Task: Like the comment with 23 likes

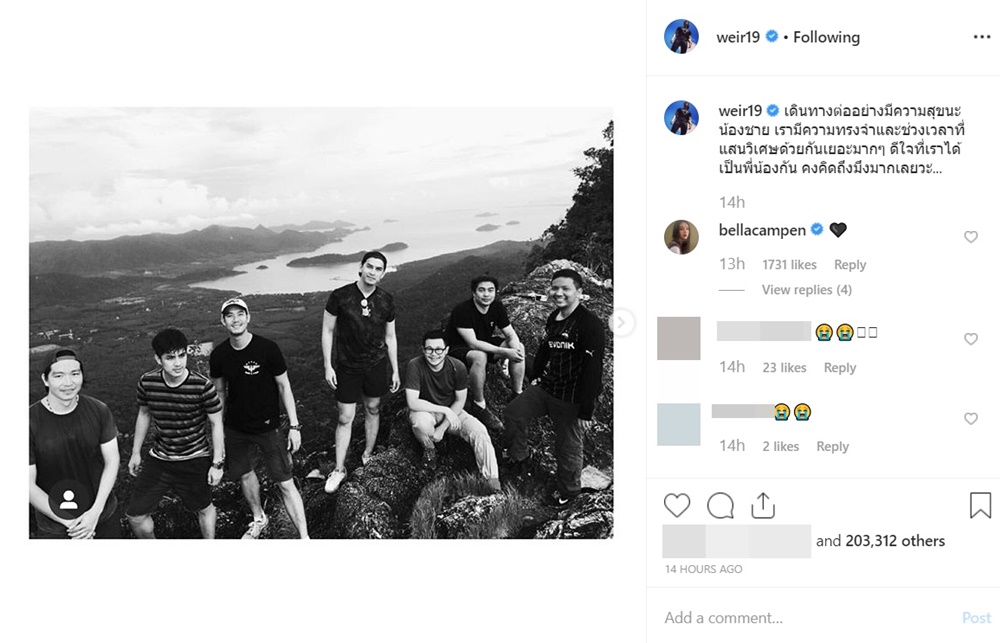Action: (970, 340)
